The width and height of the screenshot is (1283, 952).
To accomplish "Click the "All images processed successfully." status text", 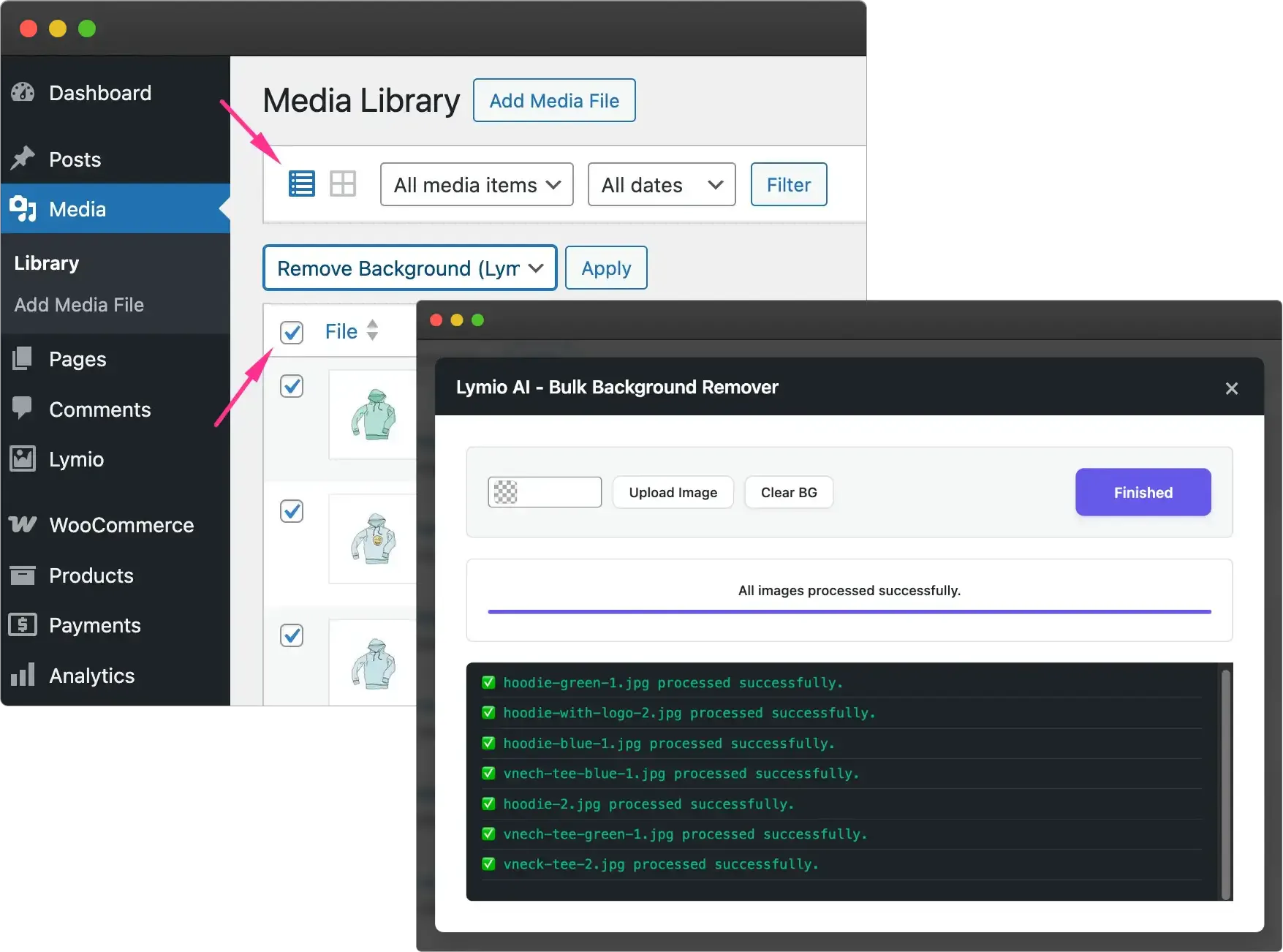I will tap(849, 590).
